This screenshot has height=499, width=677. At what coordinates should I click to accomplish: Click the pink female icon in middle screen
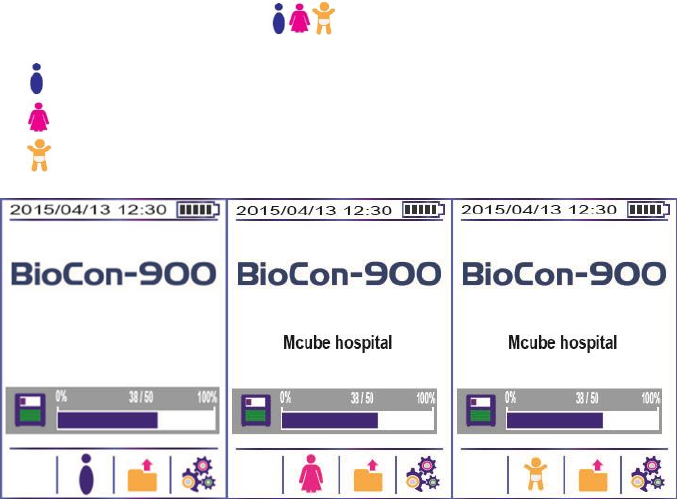(x=312, y=473)
